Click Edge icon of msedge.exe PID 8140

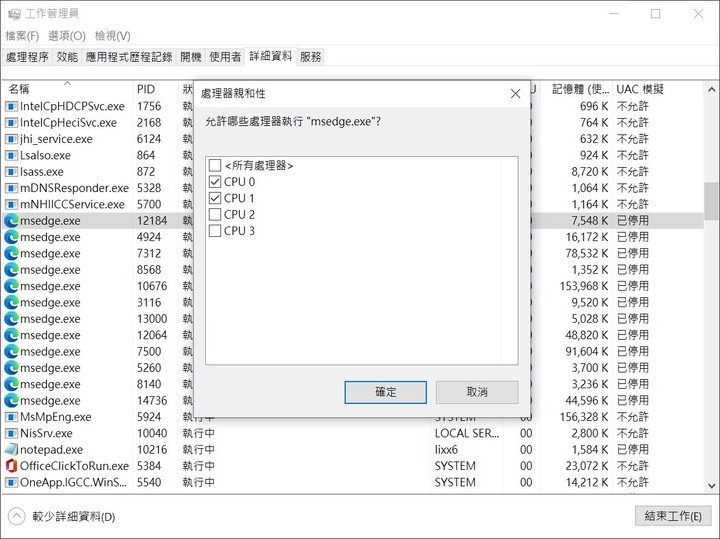[x=11, y=385]
